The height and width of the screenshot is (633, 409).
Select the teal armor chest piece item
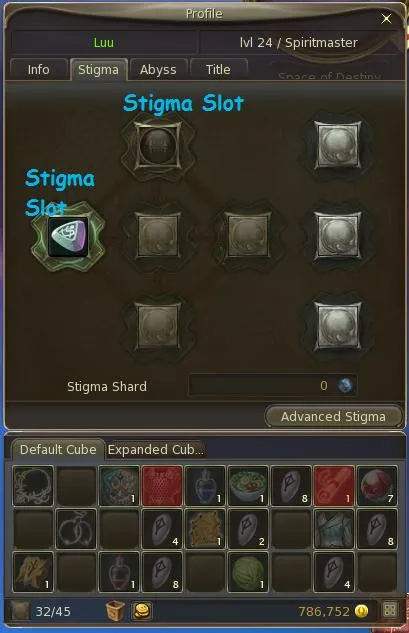point(334,529)
